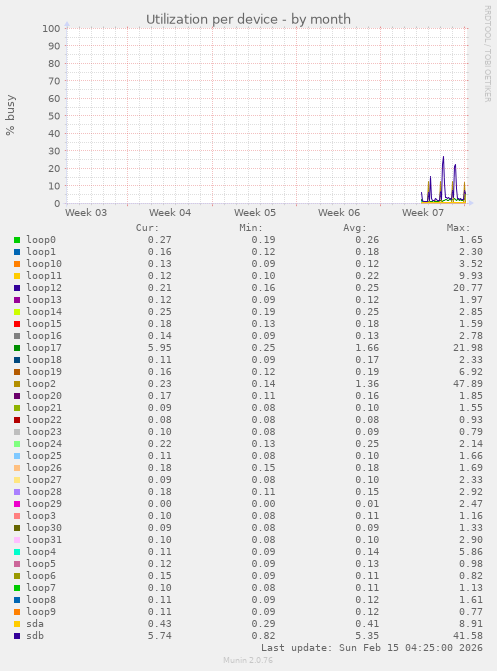Viewport: 497px width, 671px height.
Task: Click the loop0 green legend swatch
Action: click(17, 240)
